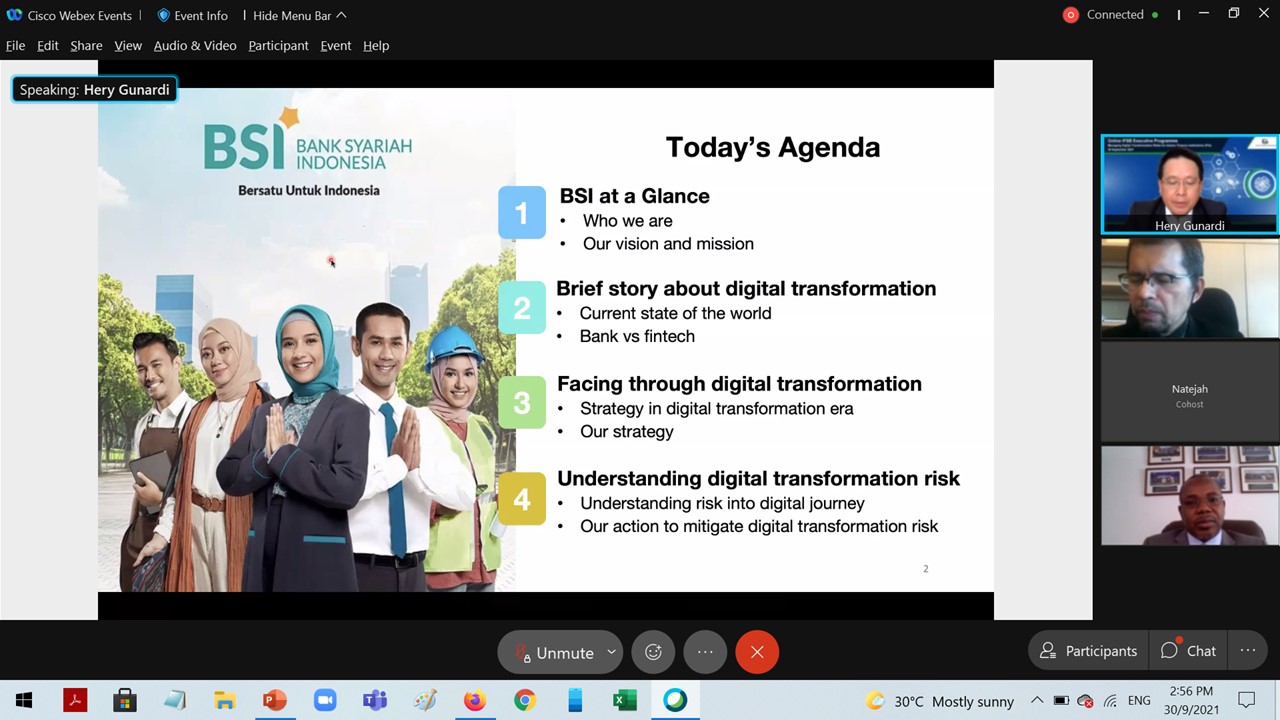Click Our strategy bullet text
Screen dimensions: 1280x720
click(627, 432)
